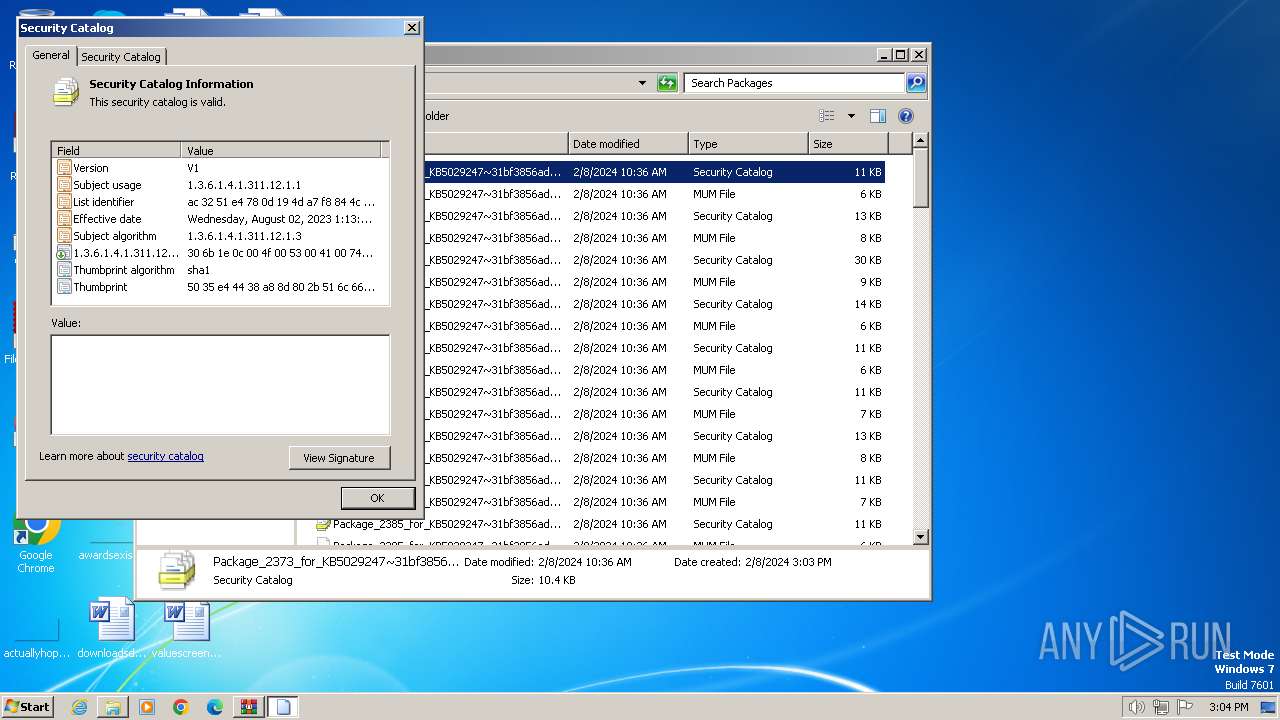Click the network tray icon
The height and width of the screenshot is (720, 1280).
point(1161,707)
